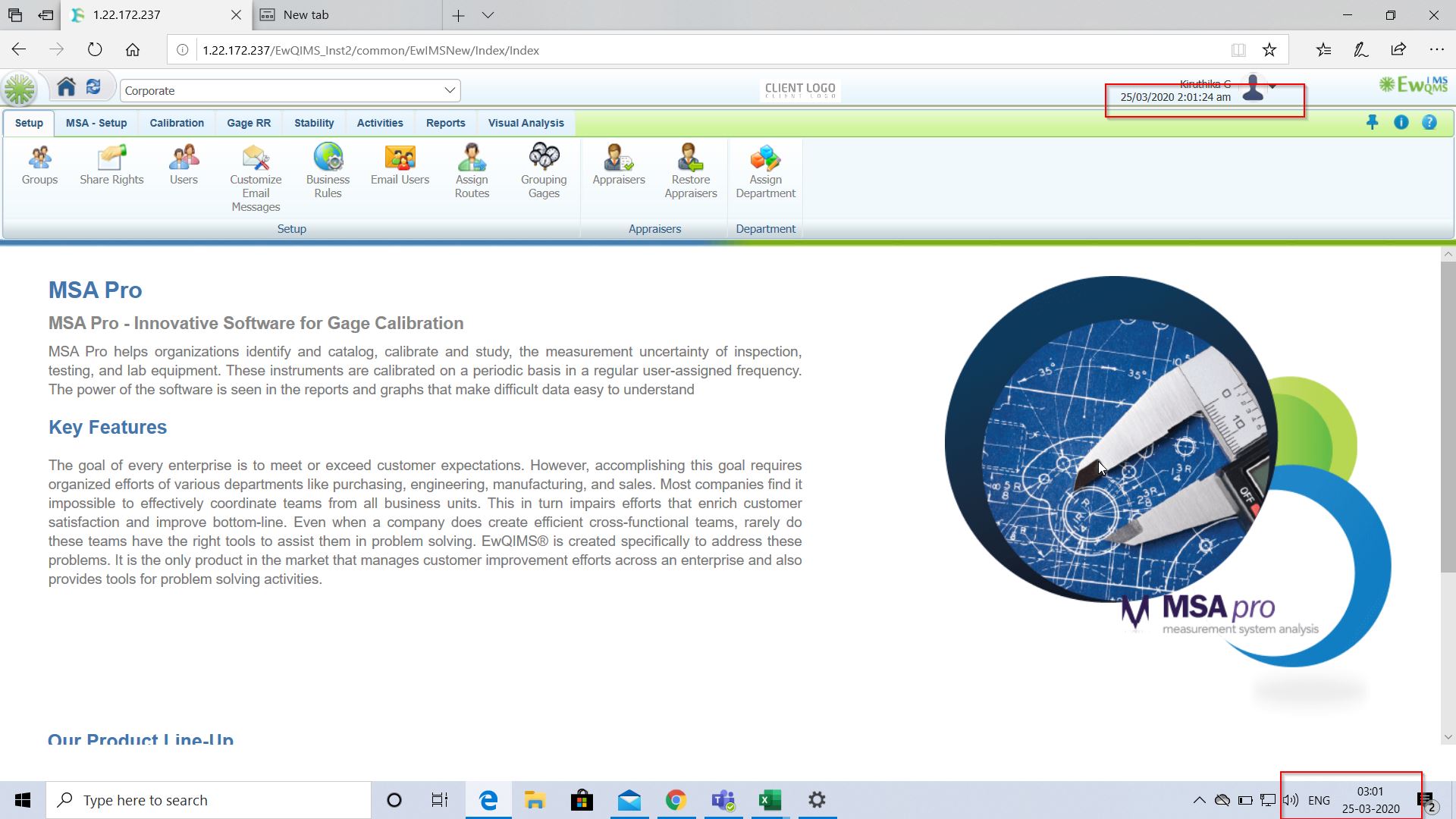Open the Windows Start menu

tap(23, 800)
